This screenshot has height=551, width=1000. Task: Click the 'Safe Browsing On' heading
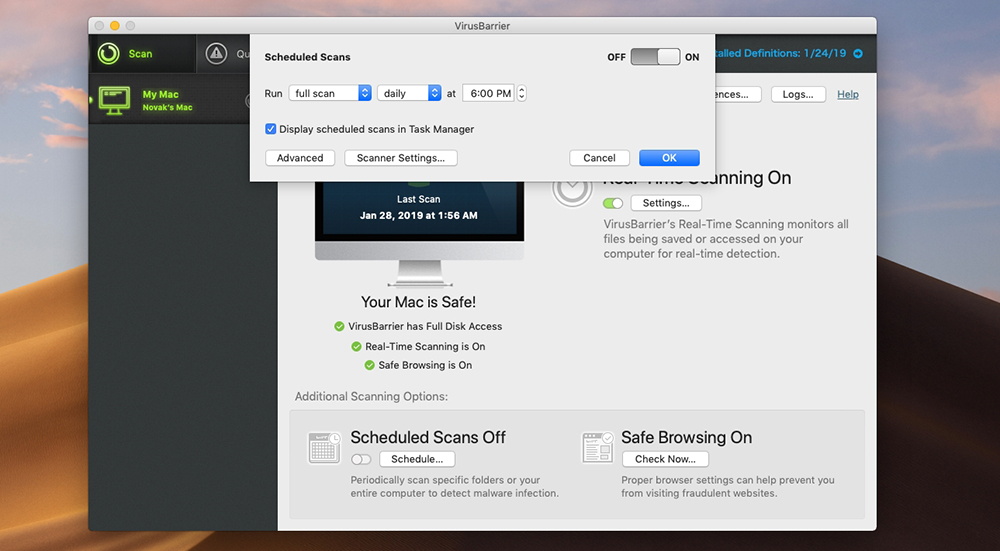[686, 437]
